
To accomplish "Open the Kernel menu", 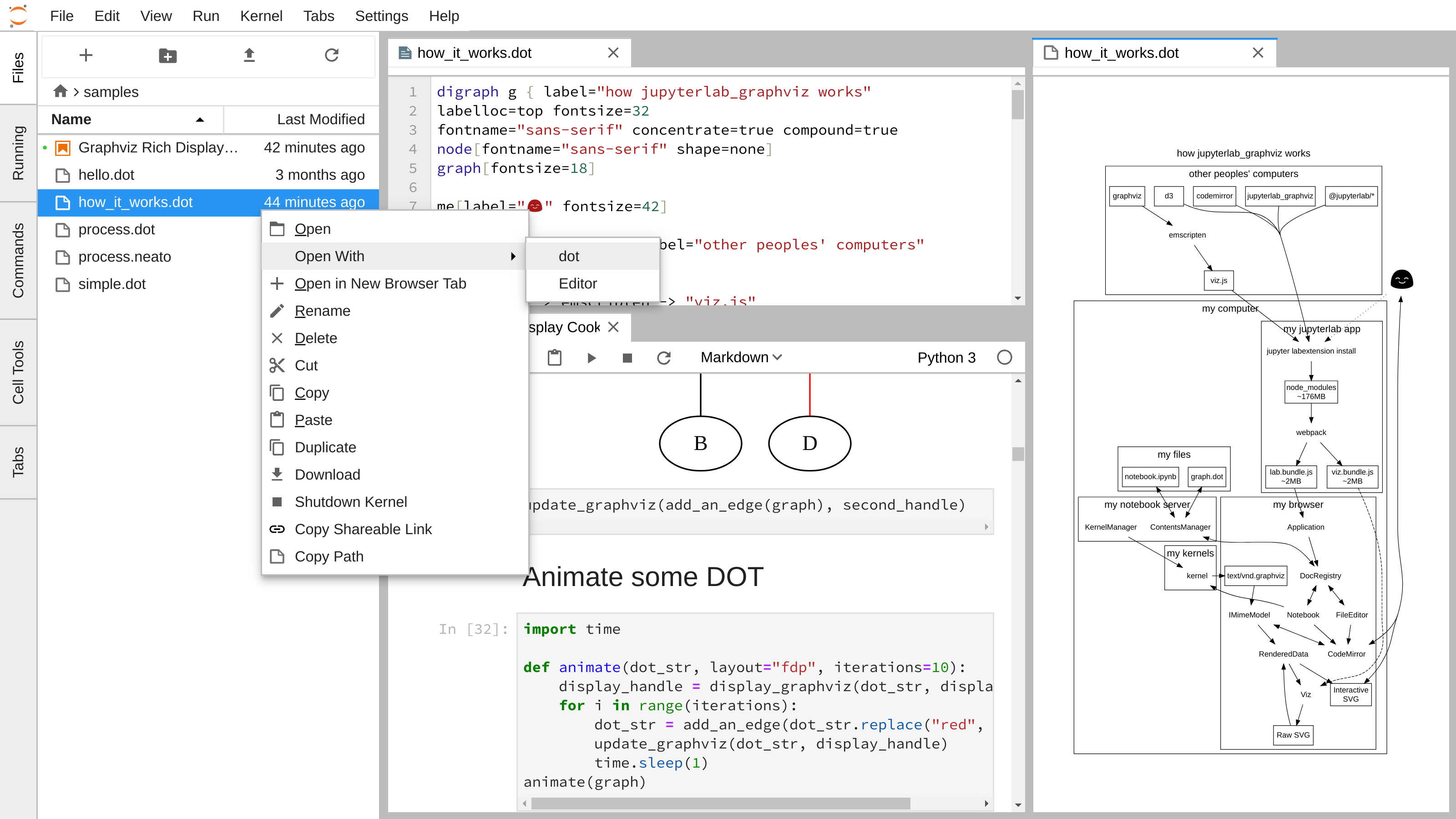I will pos(261,16).
